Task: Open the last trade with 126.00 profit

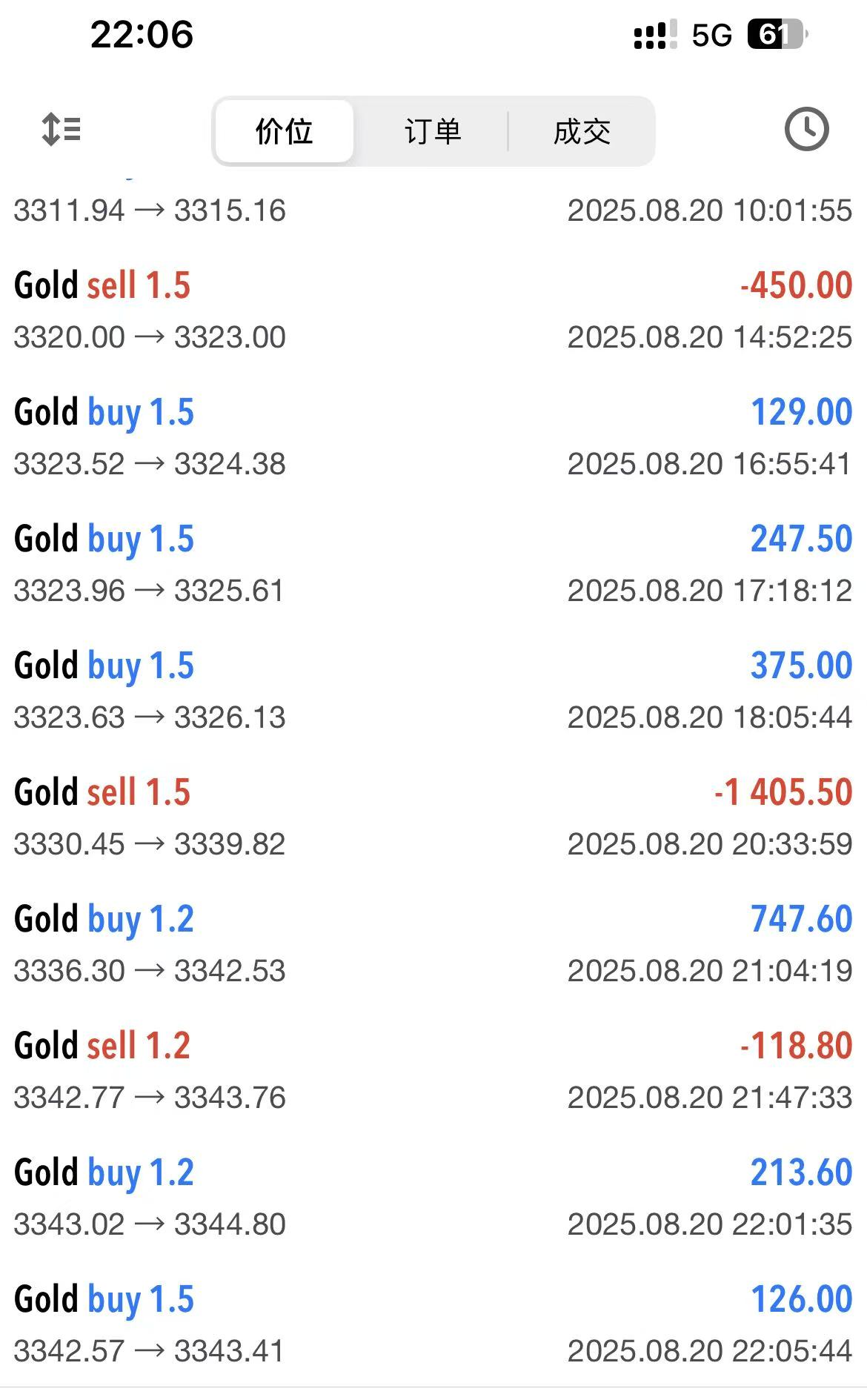Action: [433, 1324]
